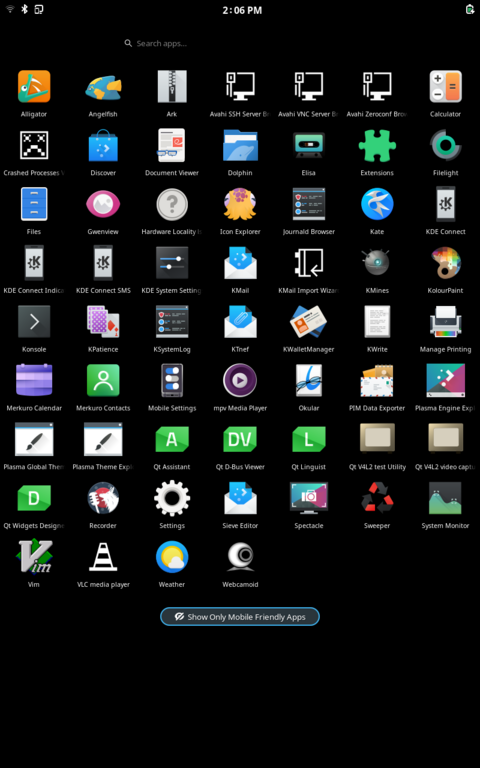Open Okular document viewer
This screenshot has width=480, height=768.
click(x=309, y=381)
